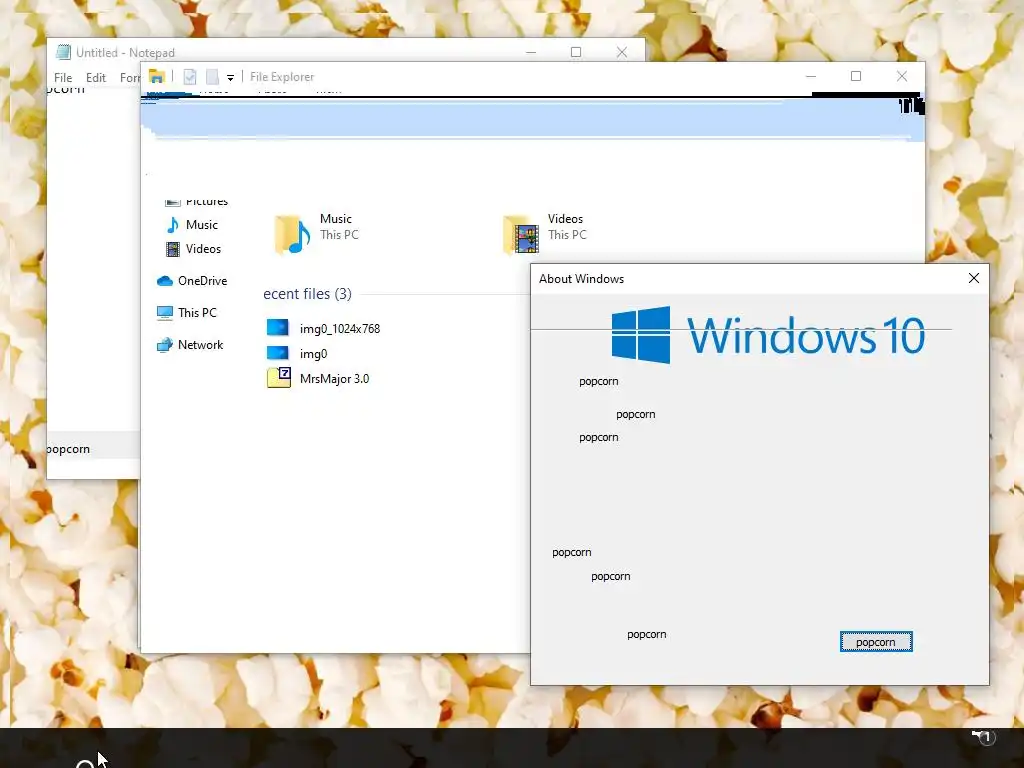
Task: Click popcorn text in Notepad status bar
Action: (68, 449)
